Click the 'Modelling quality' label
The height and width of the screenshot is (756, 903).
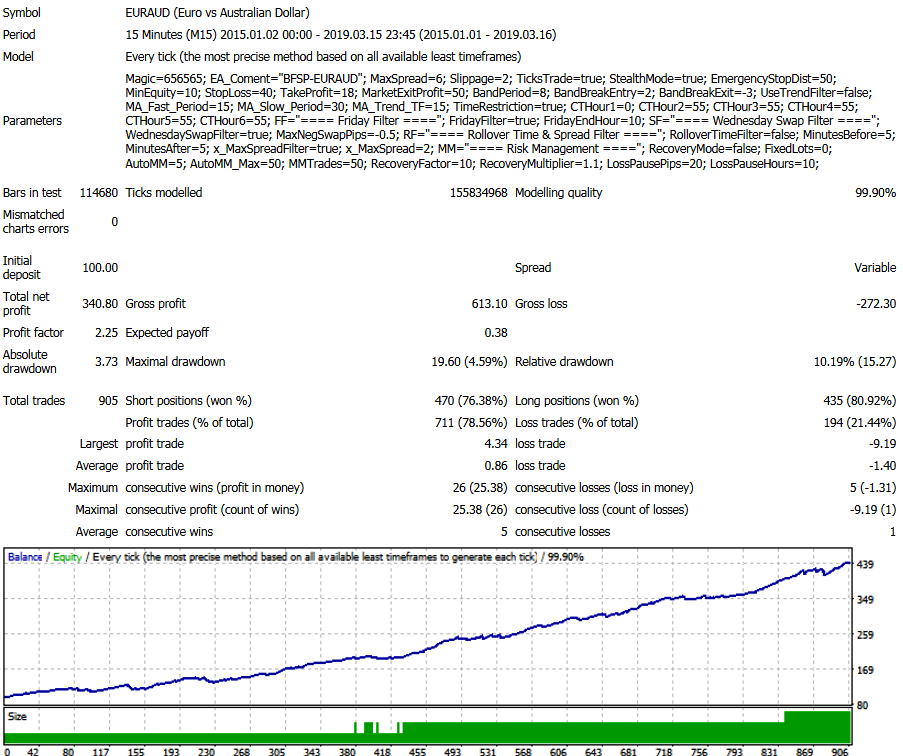558,193
